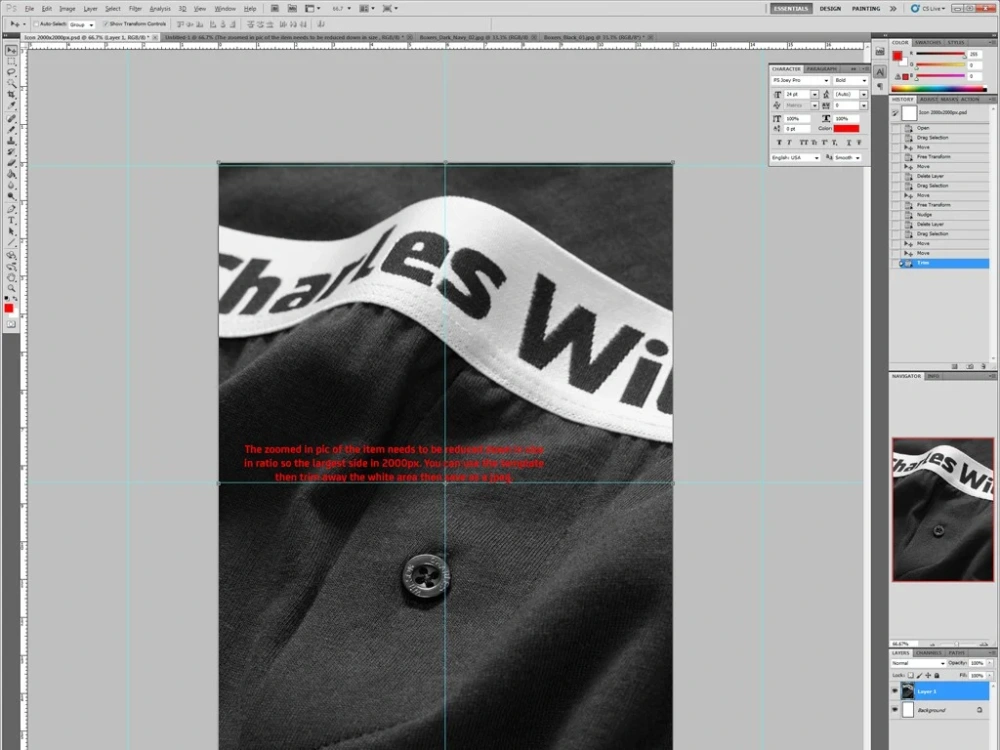Select the Move tool in the toolbox
Image resolution: width=1000 pixels, height=750 pixels.
click(11, 50)
